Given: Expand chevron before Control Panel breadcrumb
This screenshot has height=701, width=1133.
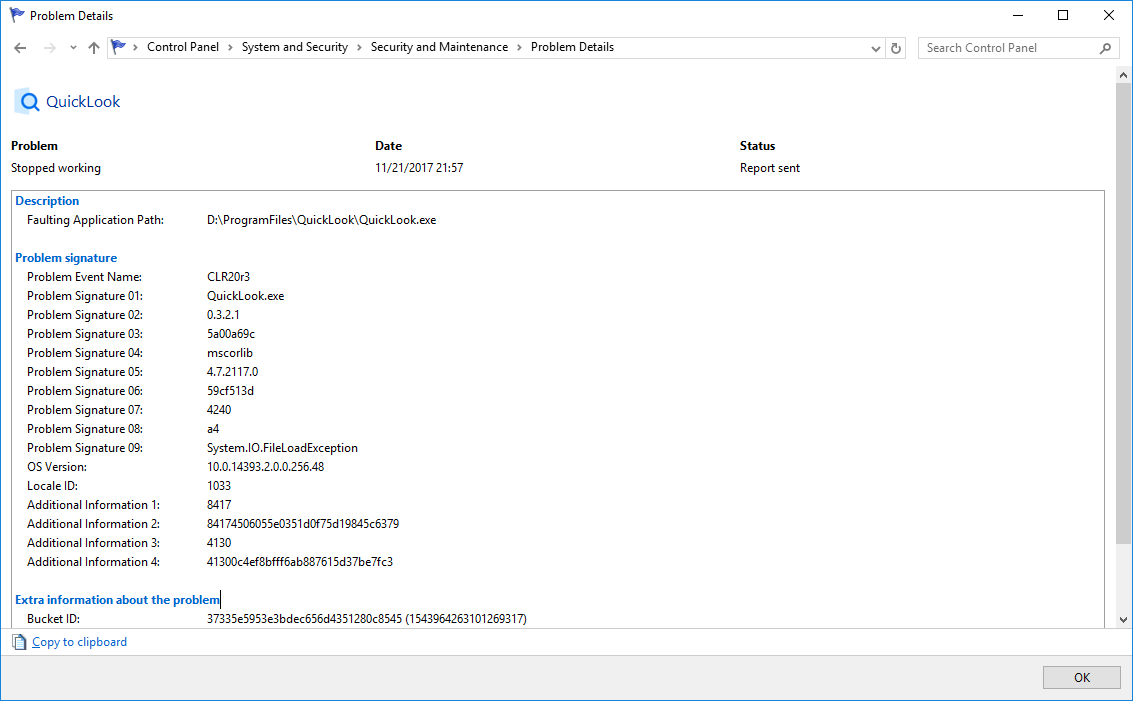Looking at the screenshot, I should [135, 48].
